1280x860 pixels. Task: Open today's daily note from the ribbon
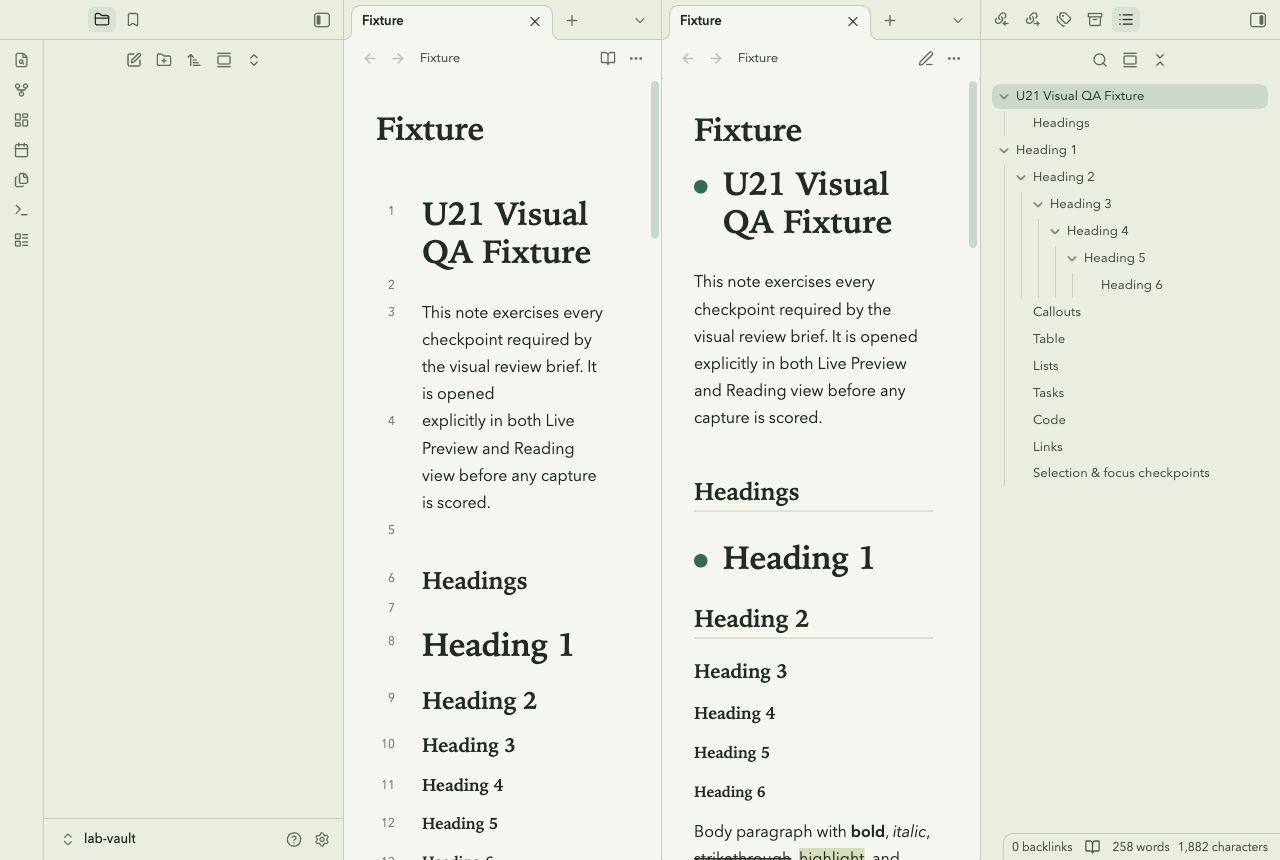pyautogui.click(x=22, y=150)
